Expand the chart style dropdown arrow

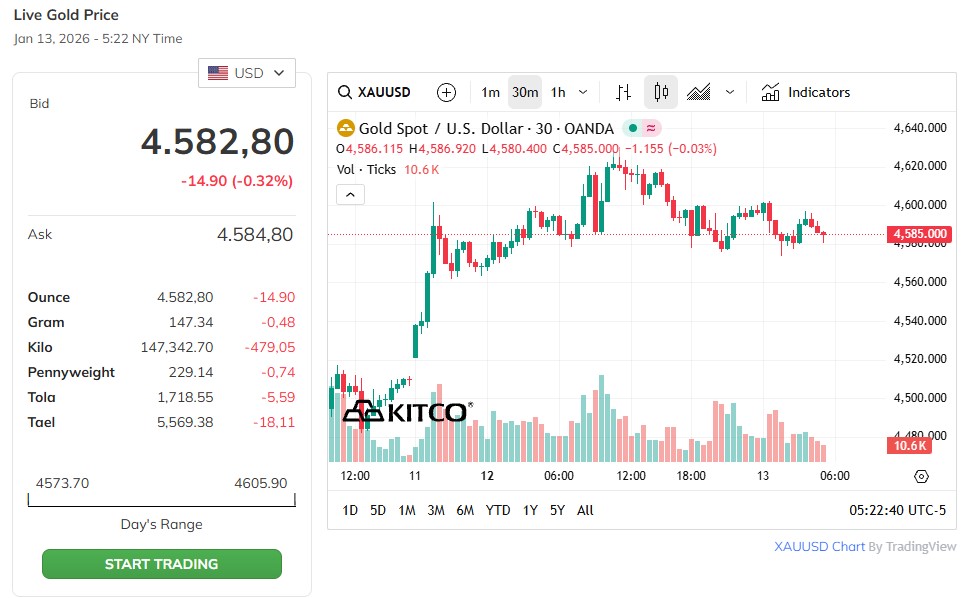click(x=730, y=92)
